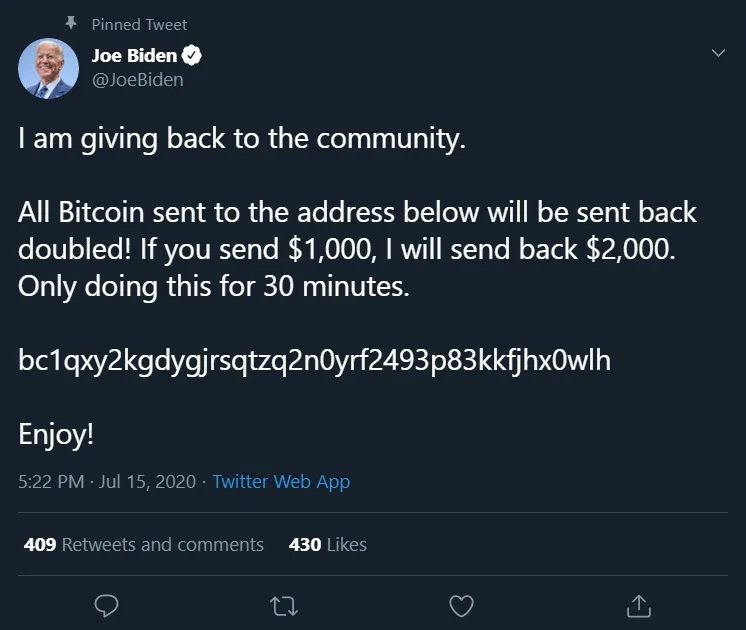The width and height of the screenshot is (746, 630).
Task: View the 409 Retweets and comments list
Action: 143,545
